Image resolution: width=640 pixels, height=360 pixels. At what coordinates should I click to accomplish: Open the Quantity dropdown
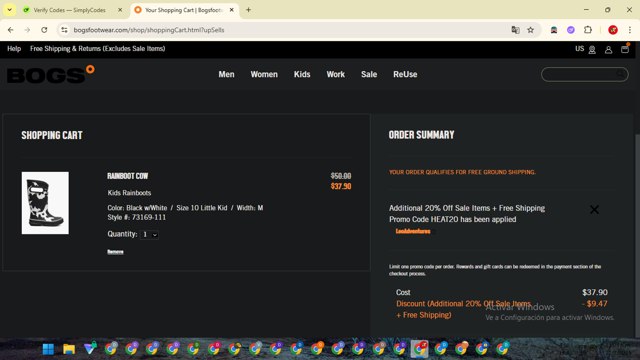149,235
